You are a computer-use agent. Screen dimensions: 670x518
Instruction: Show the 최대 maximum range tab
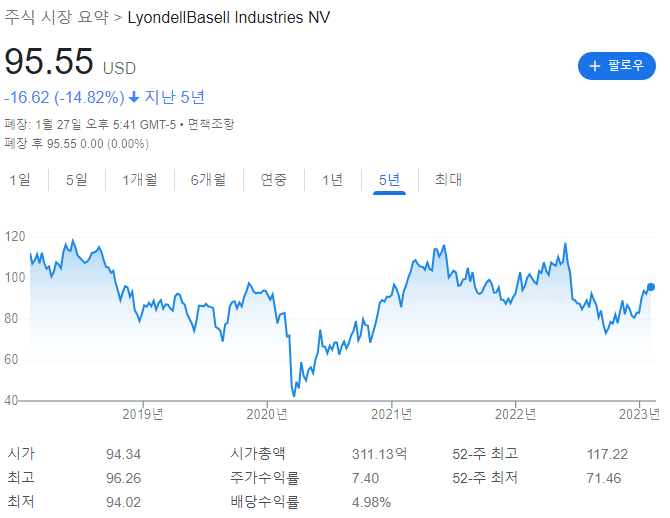448,180
